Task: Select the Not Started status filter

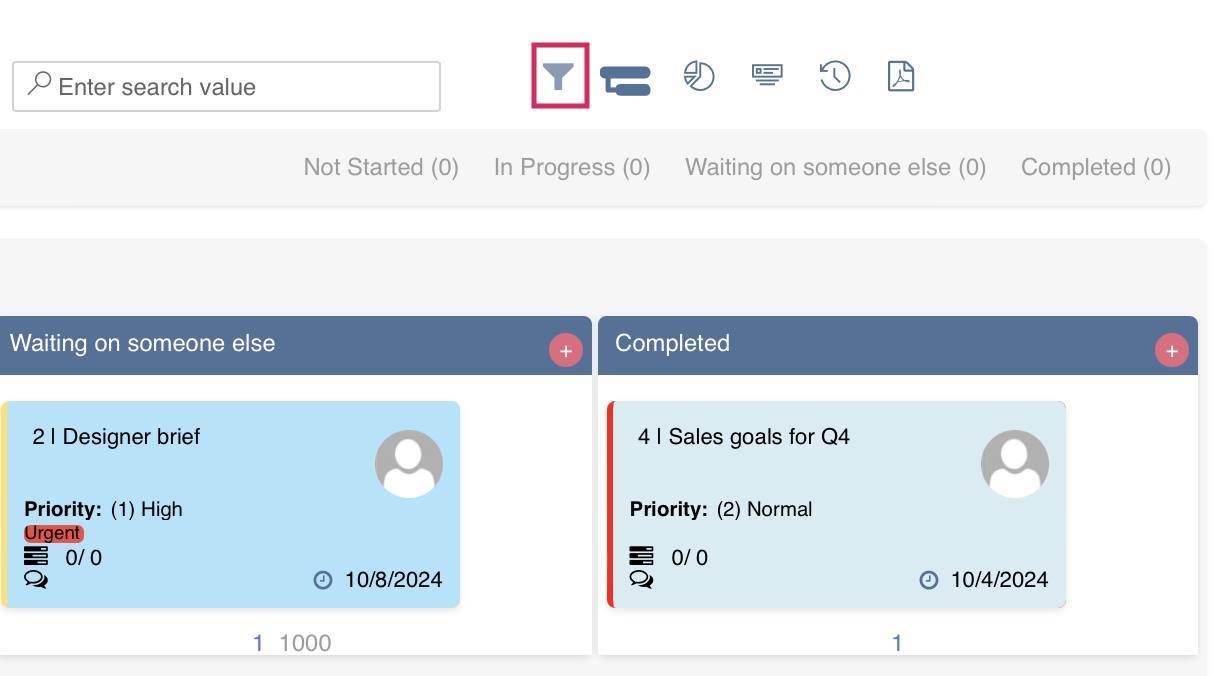Action: pyautogui.click(x=381, y=167)
